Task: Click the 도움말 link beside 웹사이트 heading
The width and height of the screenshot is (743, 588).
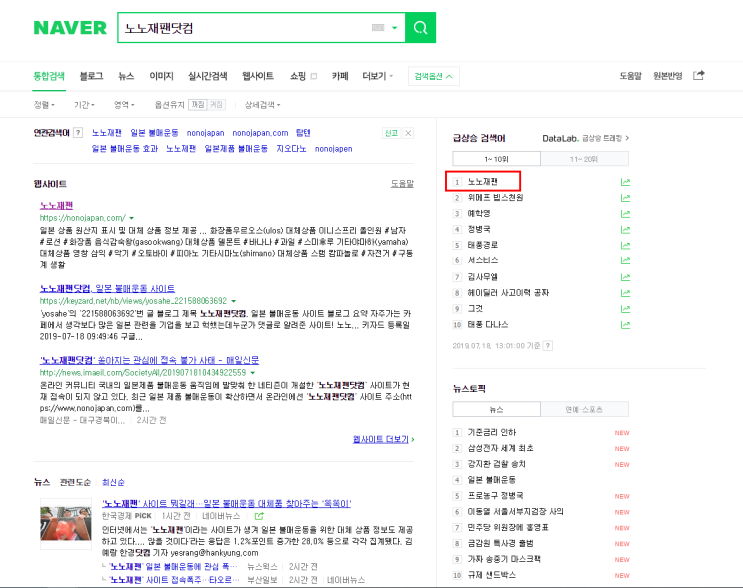Action: 402,183
